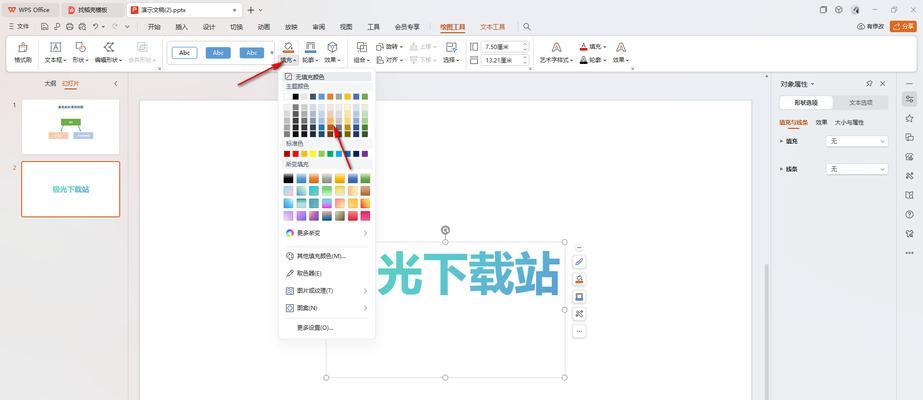Screen dimensions: 923x400
Task: Add a new tab with plus button
Action: coord(251,10)
